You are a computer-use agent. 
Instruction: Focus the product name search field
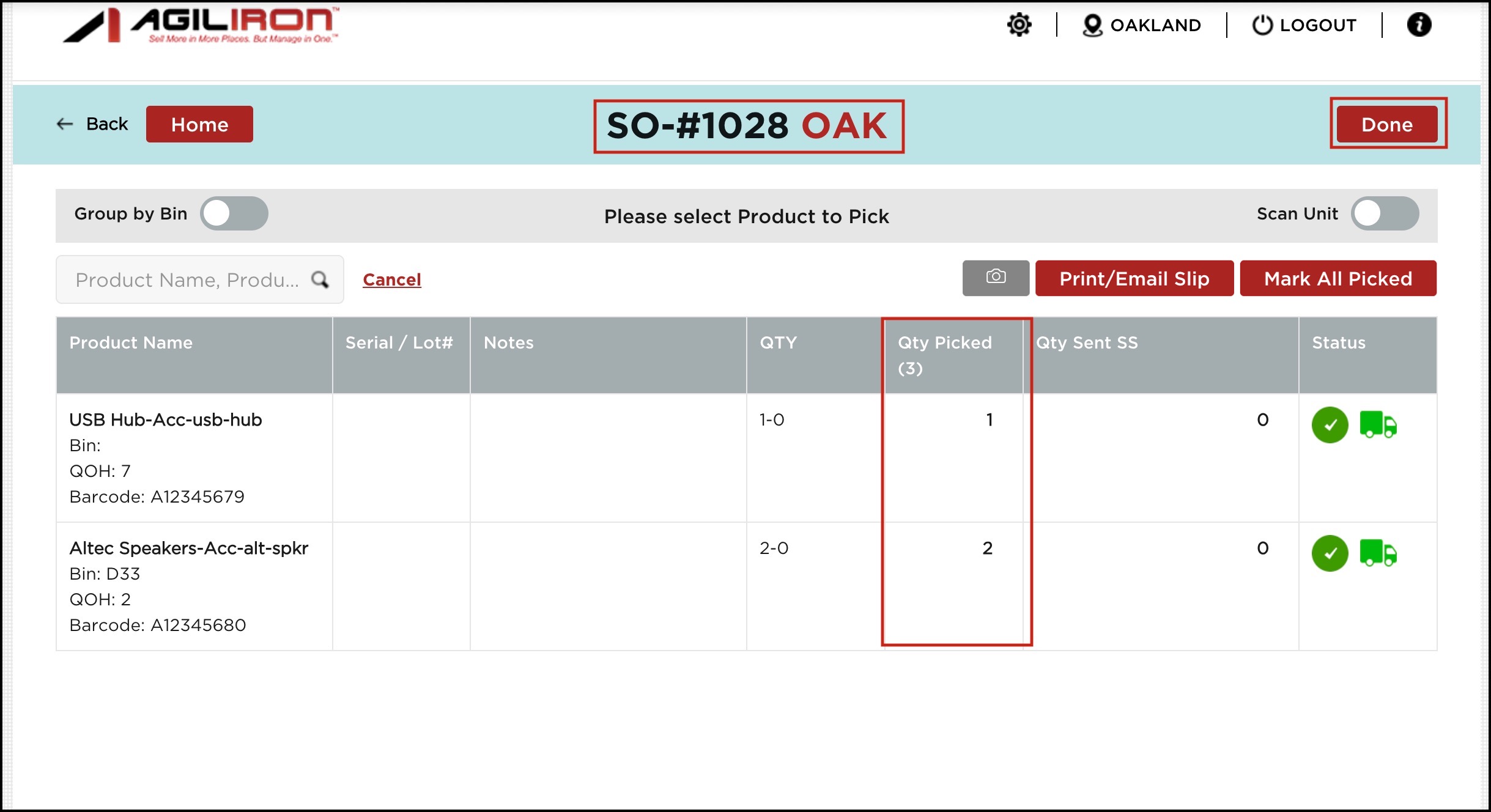pos(187,279)
